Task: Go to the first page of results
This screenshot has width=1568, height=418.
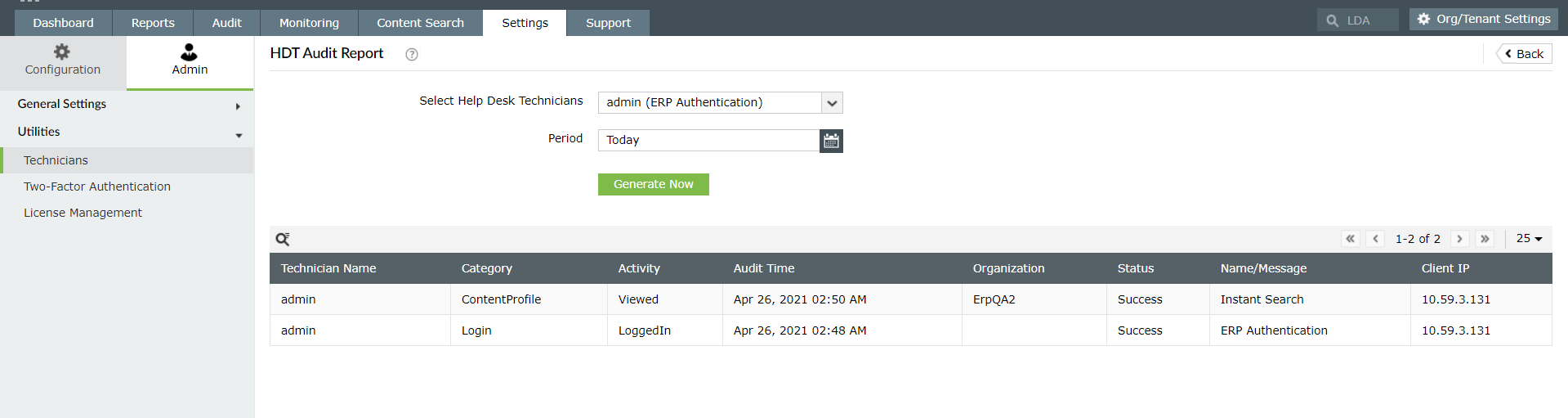Action: (x=1350, y=239)
